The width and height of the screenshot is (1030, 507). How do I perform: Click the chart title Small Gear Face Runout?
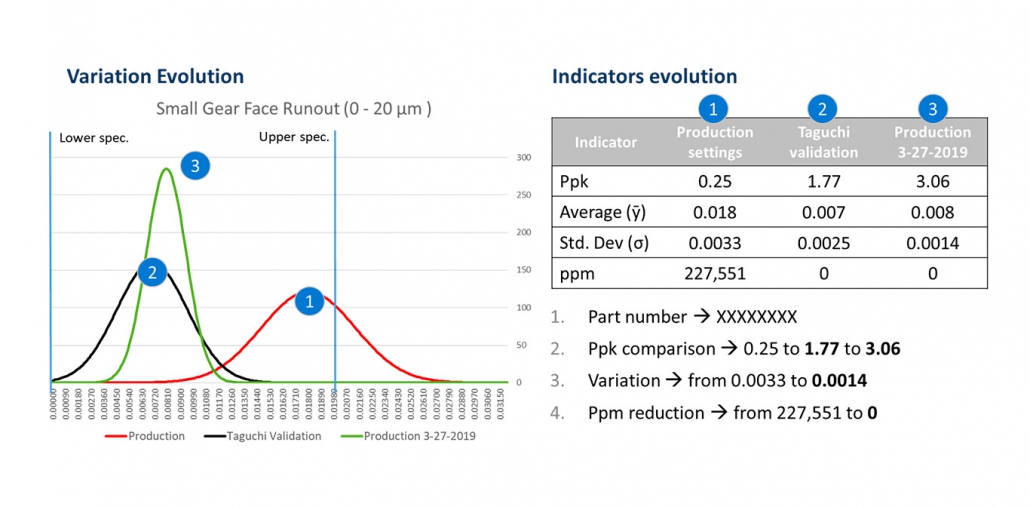click(293, 108)
